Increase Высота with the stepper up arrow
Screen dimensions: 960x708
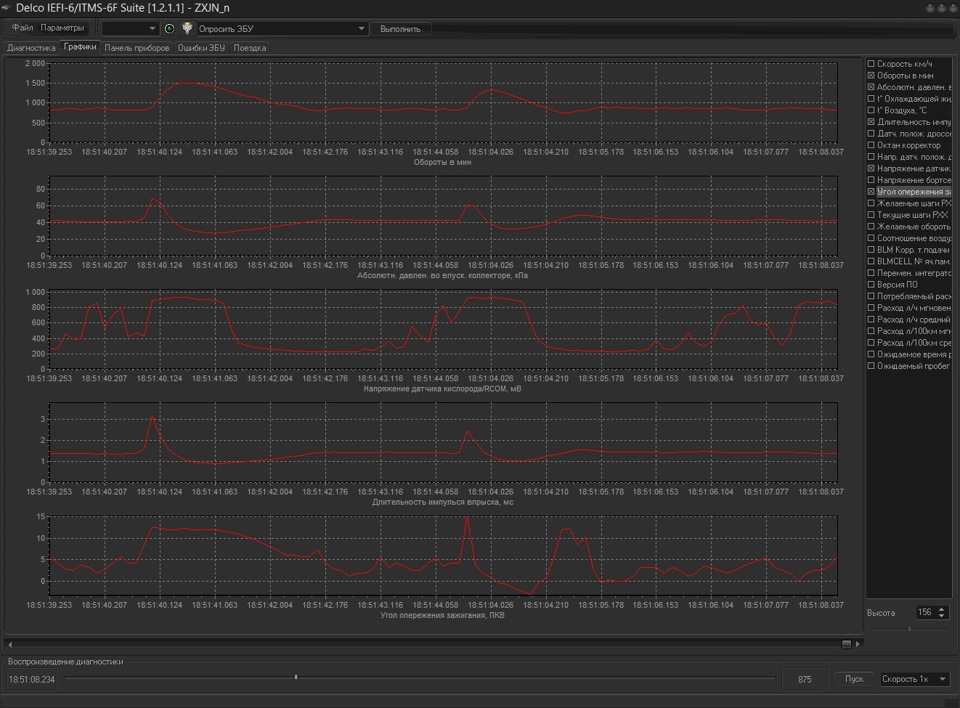942,609
